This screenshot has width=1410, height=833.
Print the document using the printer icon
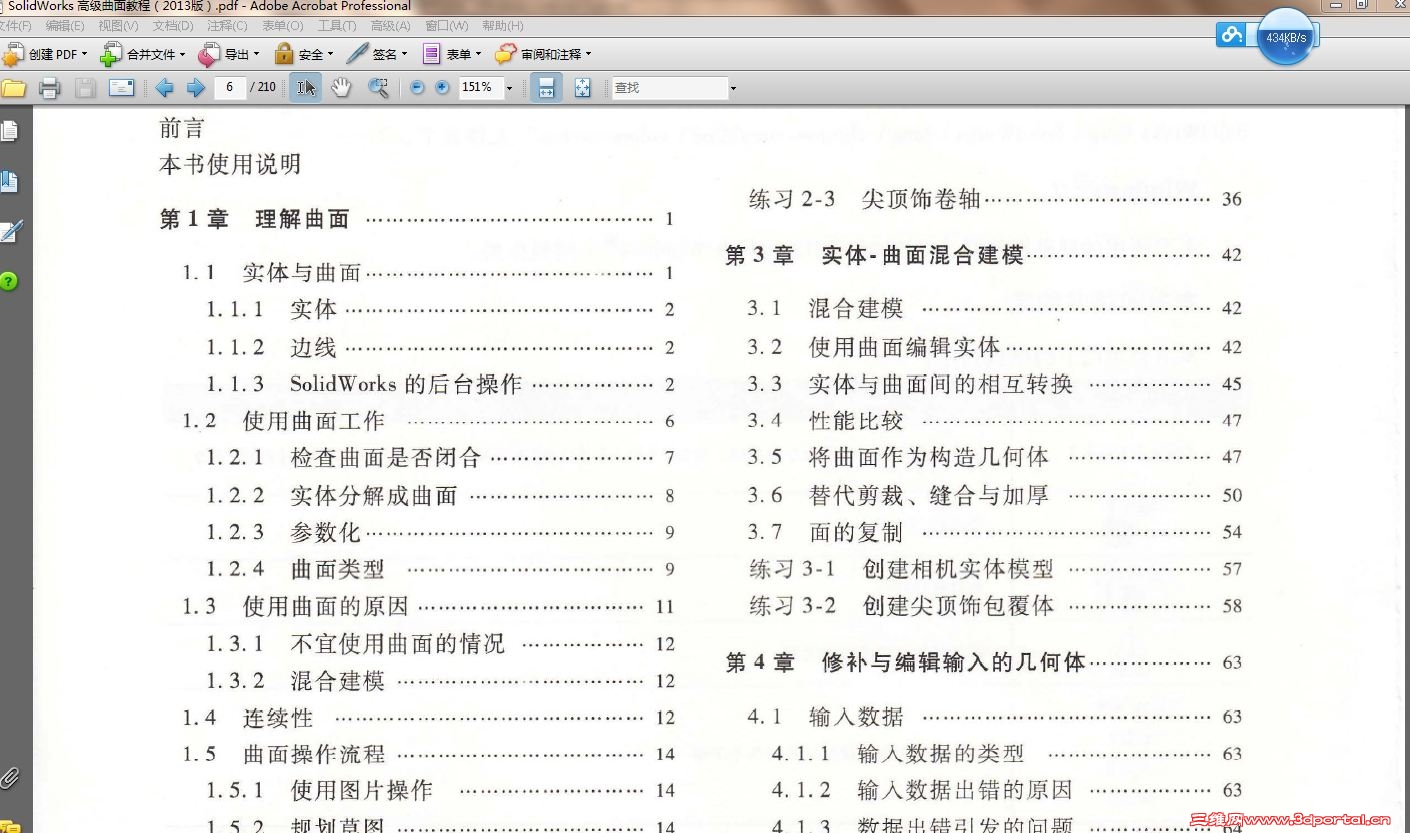[50, 88]
